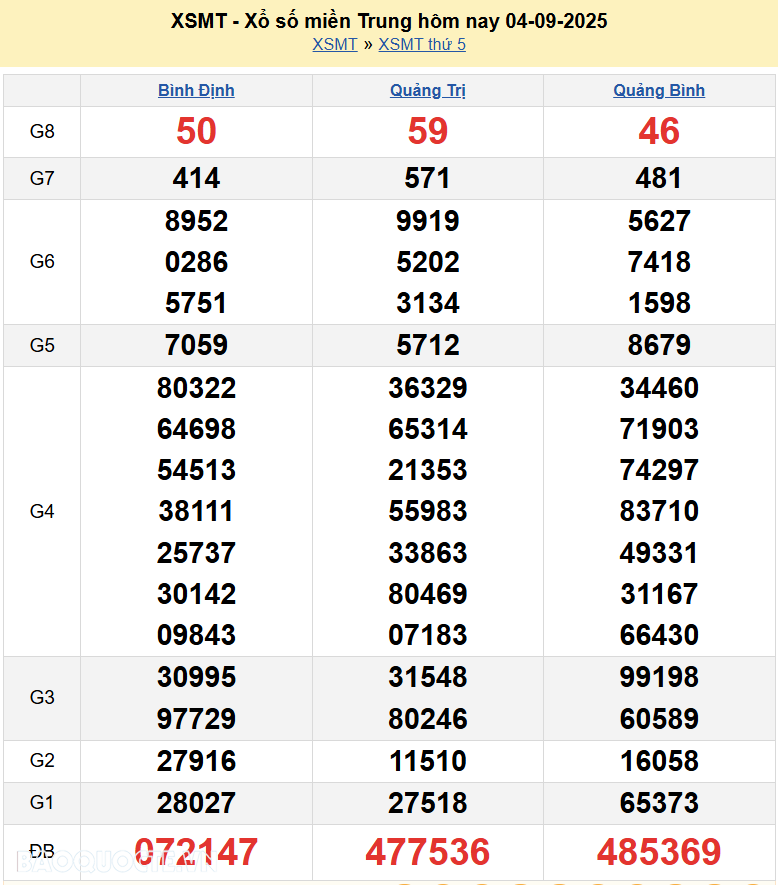This screenshot has width=778, height=885.
Task: Select Bình Định G2 number 27916
Action: (x=196, y=761)
